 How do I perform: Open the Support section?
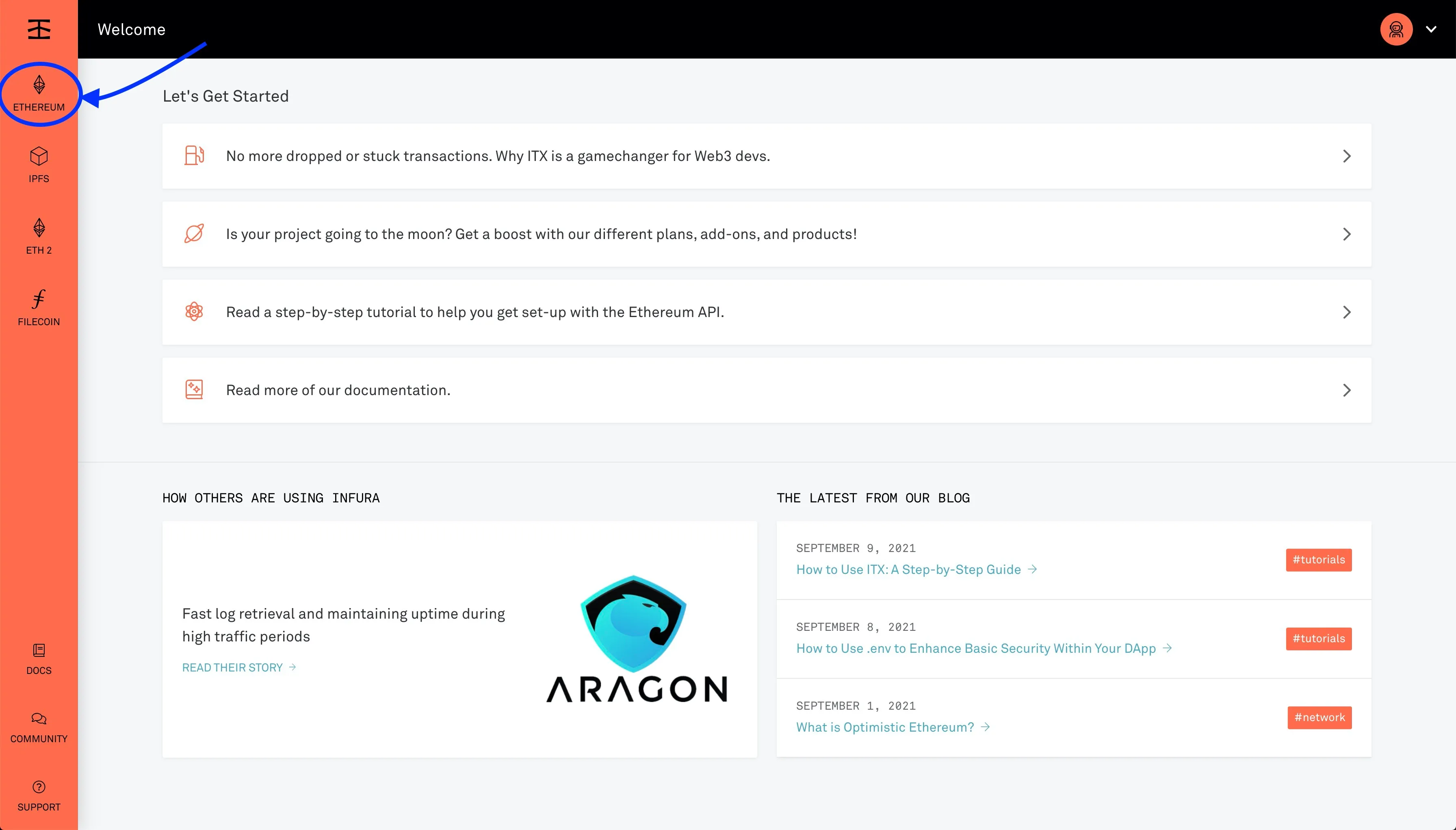click(x=38, y=795)
